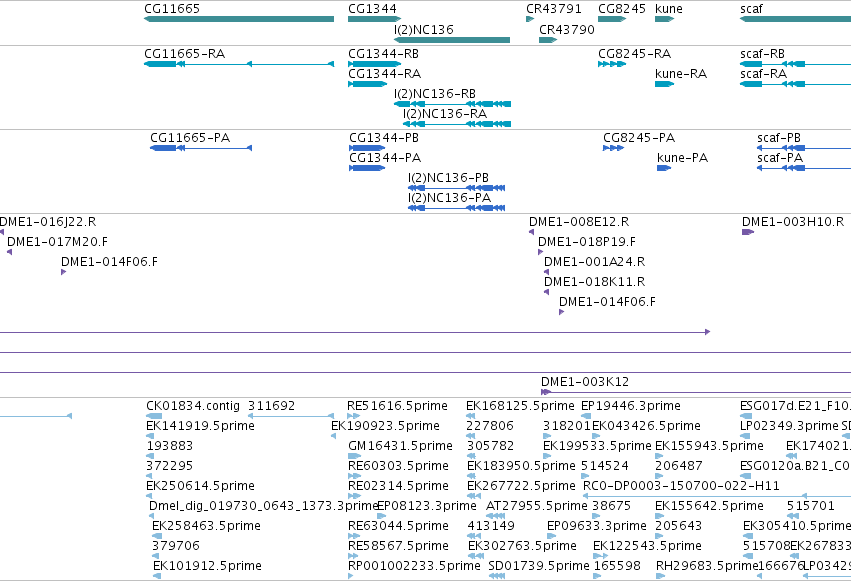Click the DME1-003K12 clone label
Viewport: 851px width, 581px height.
pos(585,382)
